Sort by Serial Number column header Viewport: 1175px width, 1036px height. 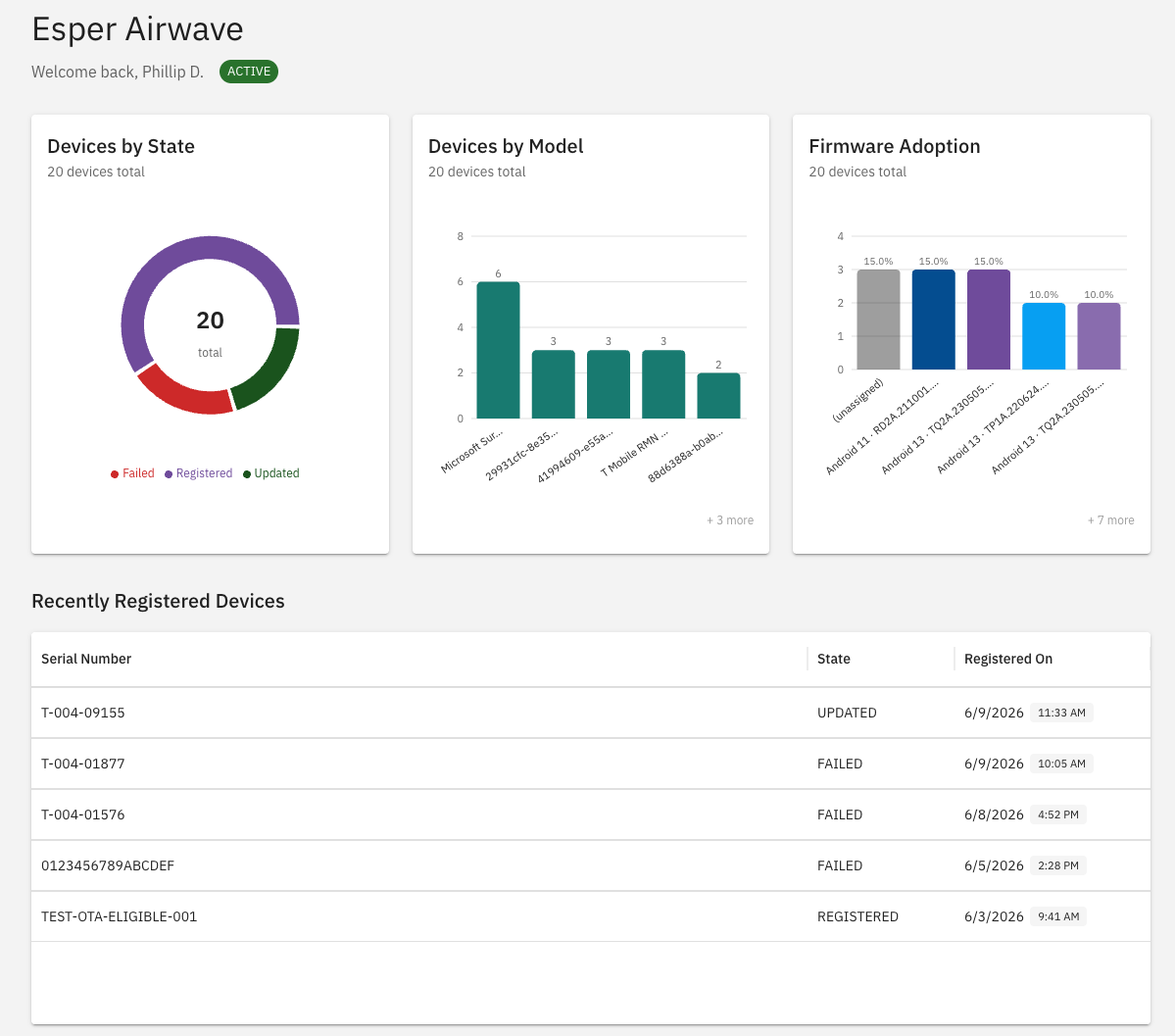tap(86, 659)
